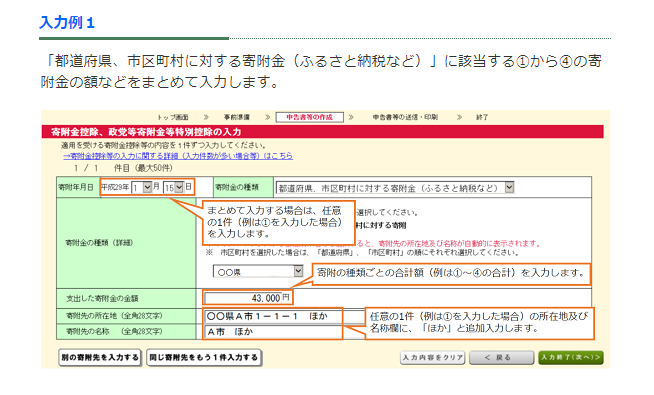The height and width of the screenshot is (395, 654).
Task: Click the 入力例1 heading
Action: pos(67,22)
